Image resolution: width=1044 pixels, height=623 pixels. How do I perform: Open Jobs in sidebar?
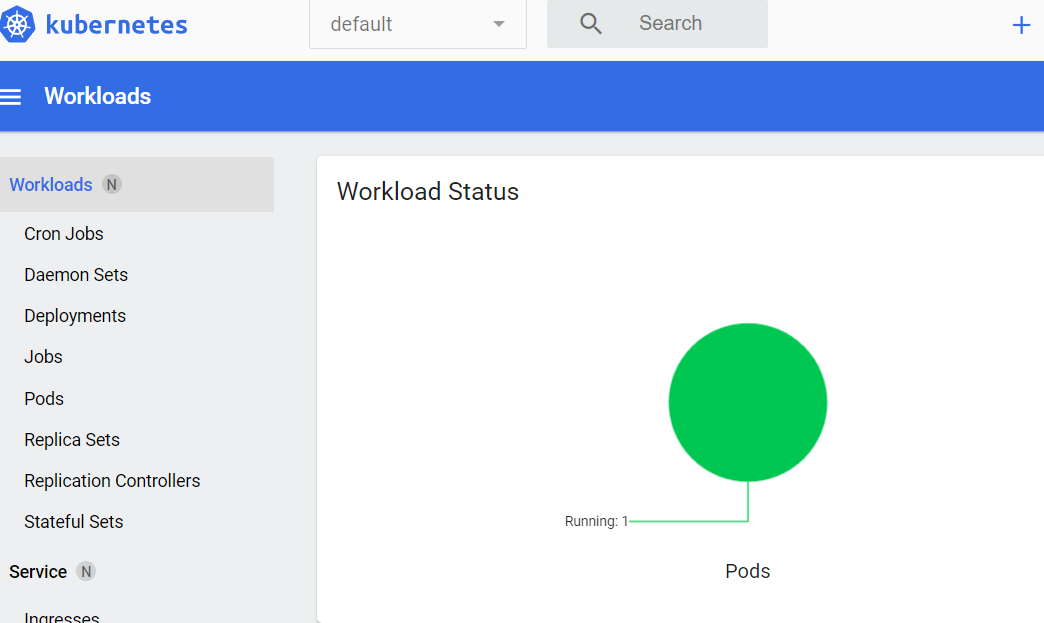click(43, 357)
